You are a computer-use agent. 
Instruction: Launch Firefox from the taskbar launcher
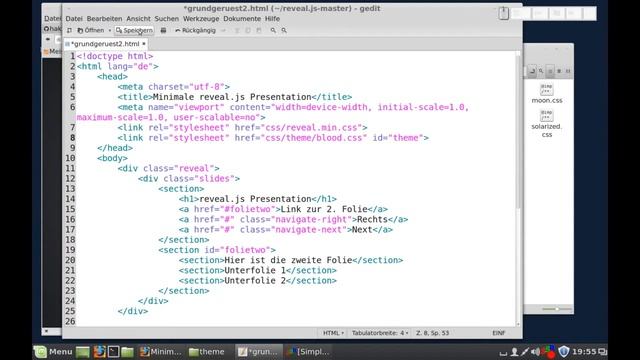pyautogui.click(x=99, y=351)
